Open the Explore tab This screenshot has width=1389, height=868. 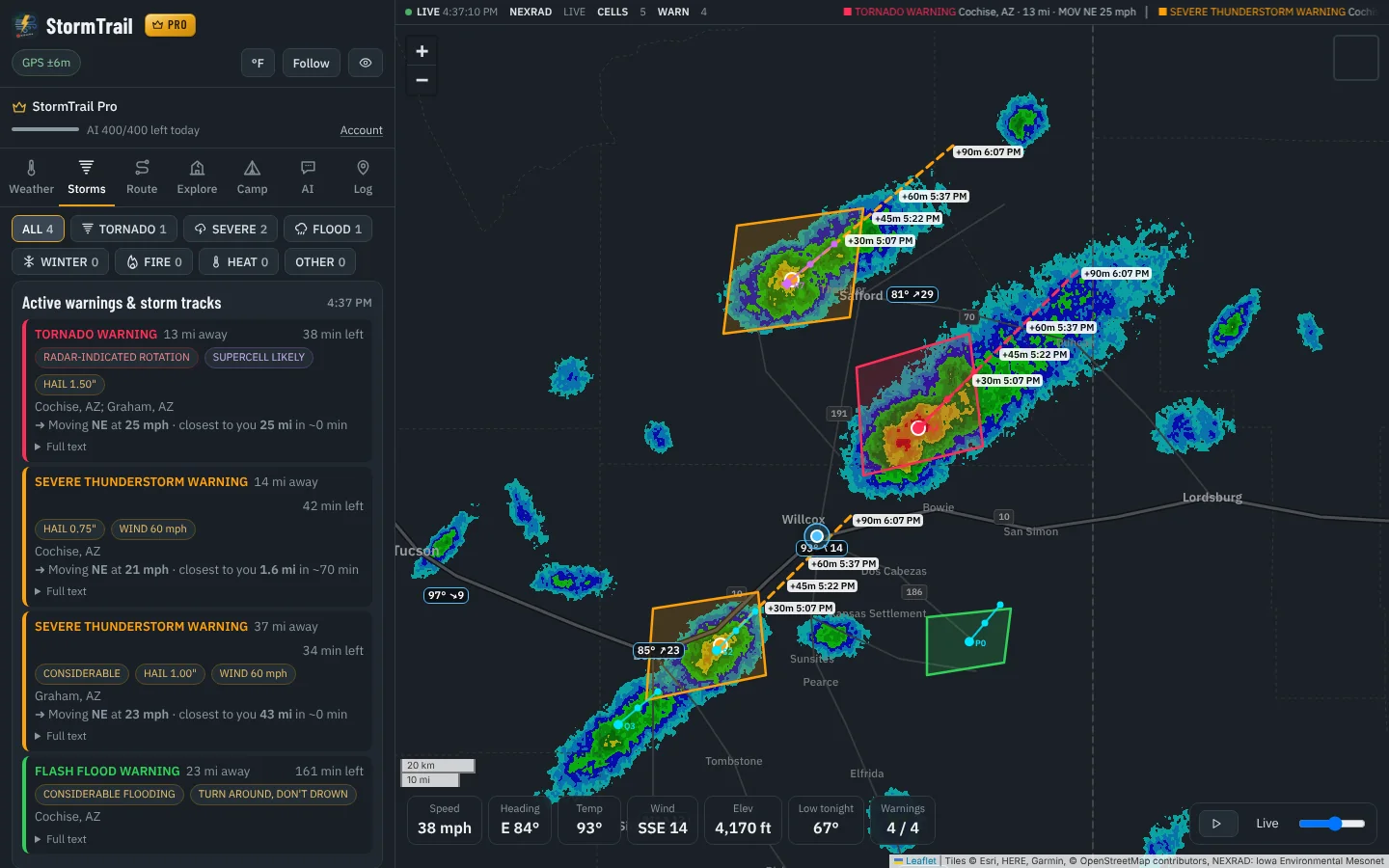(x=197, y=178)
